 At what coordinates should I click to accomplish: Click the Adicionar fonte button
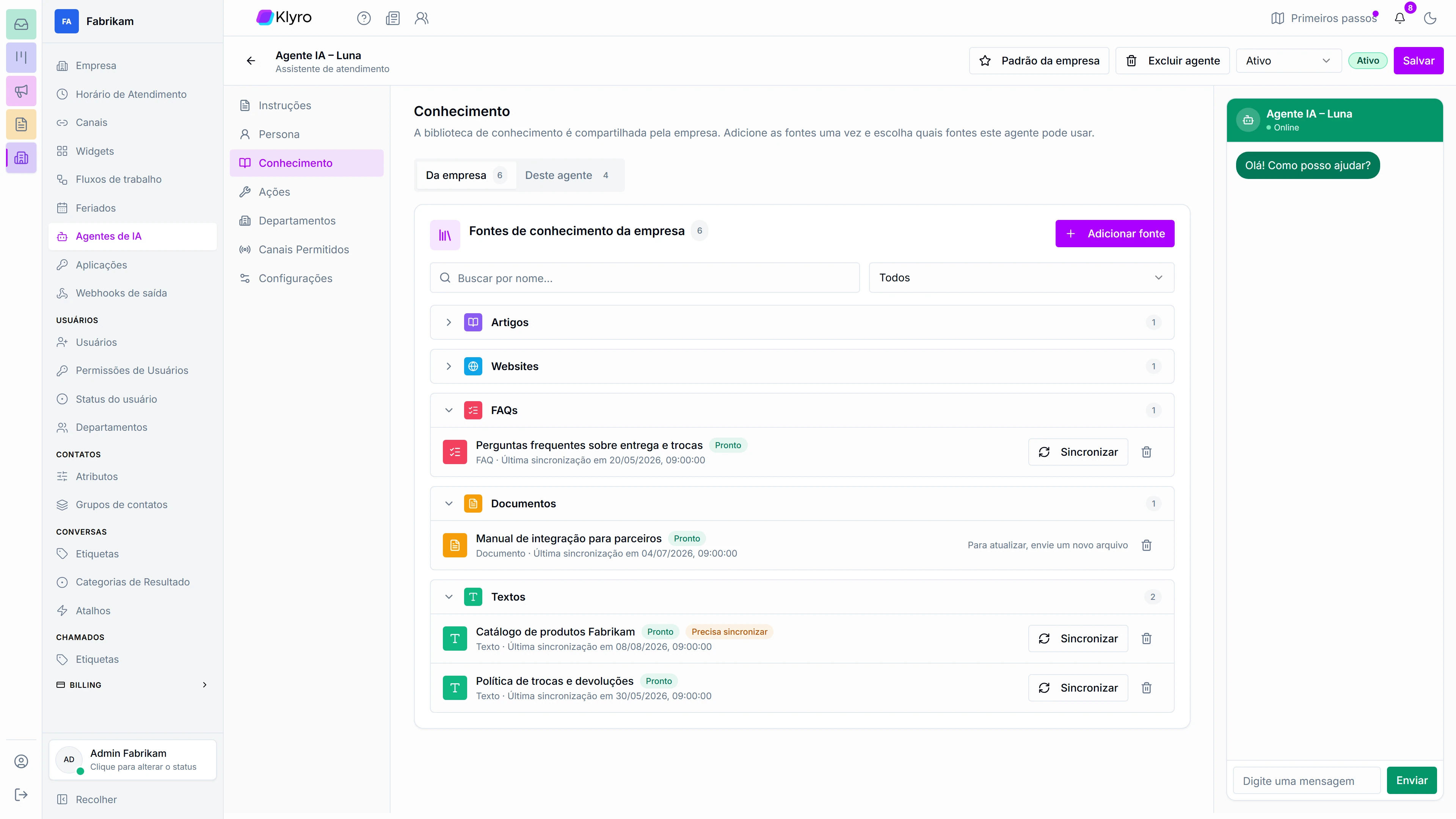click(1115, 234)
